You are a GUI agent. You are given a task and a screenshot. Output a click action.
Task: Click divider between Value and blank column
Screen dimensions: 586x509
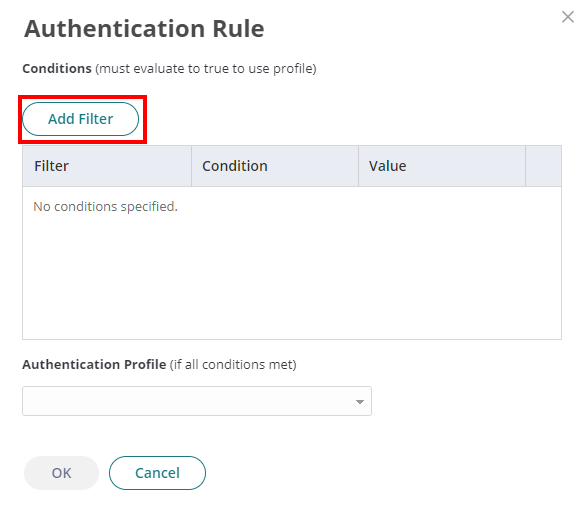tap(525, 166)
